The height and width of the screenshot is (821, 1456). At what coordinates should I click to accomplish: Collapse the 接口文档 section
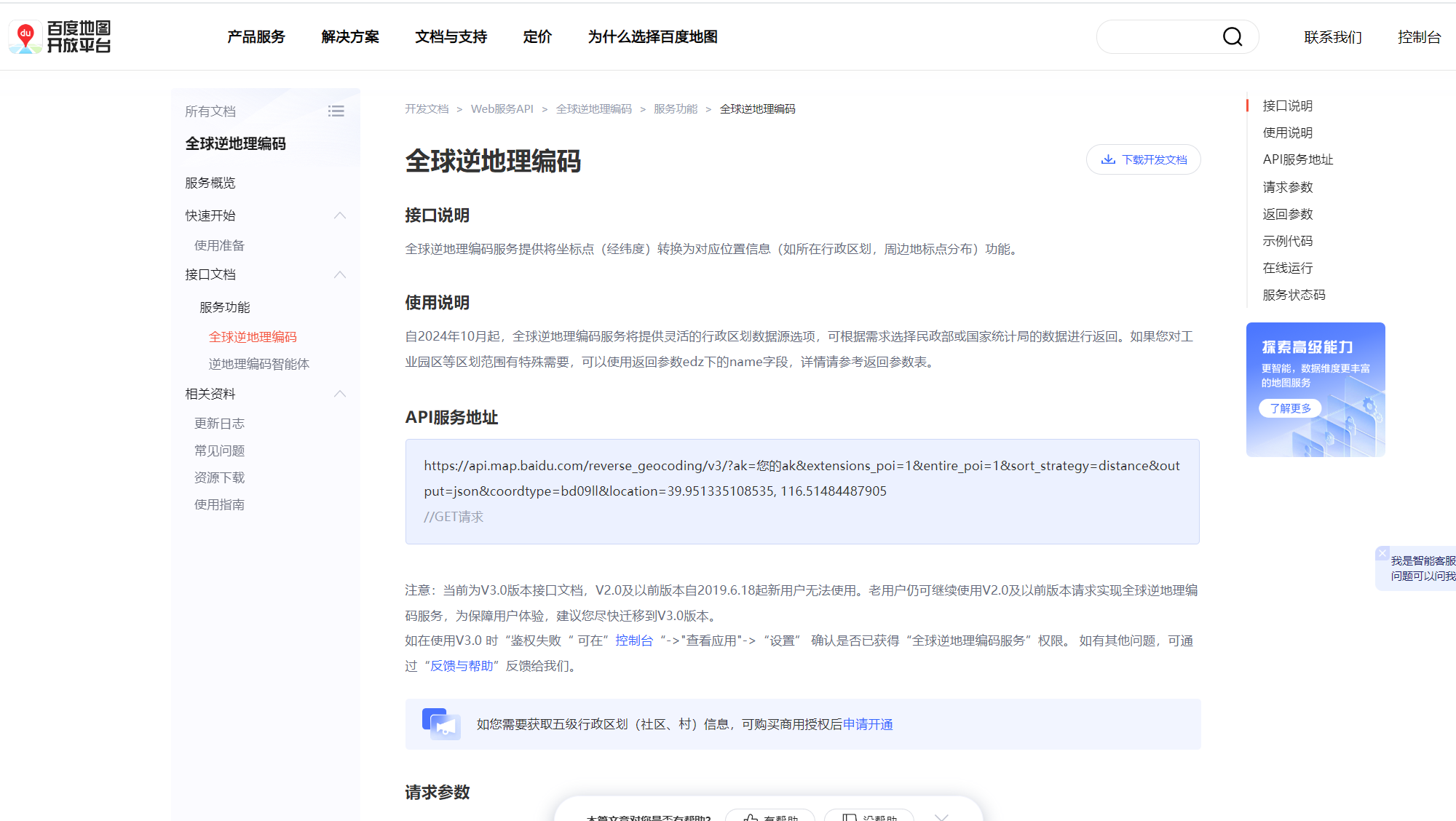(340, 274)
